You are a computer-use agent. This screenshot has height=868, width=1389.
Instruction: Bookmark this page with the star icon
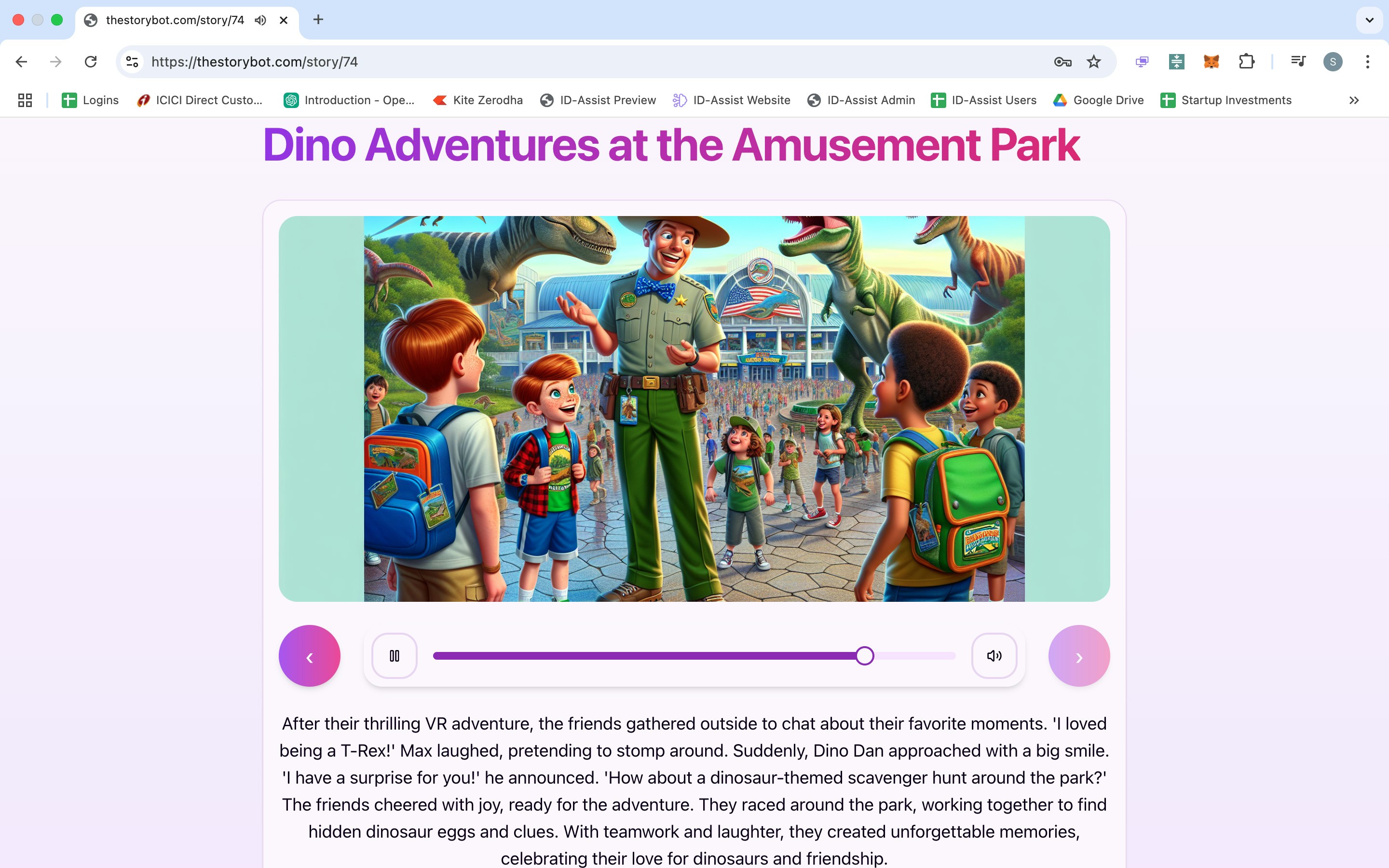pyautogui.click(x=1093, y=61)
